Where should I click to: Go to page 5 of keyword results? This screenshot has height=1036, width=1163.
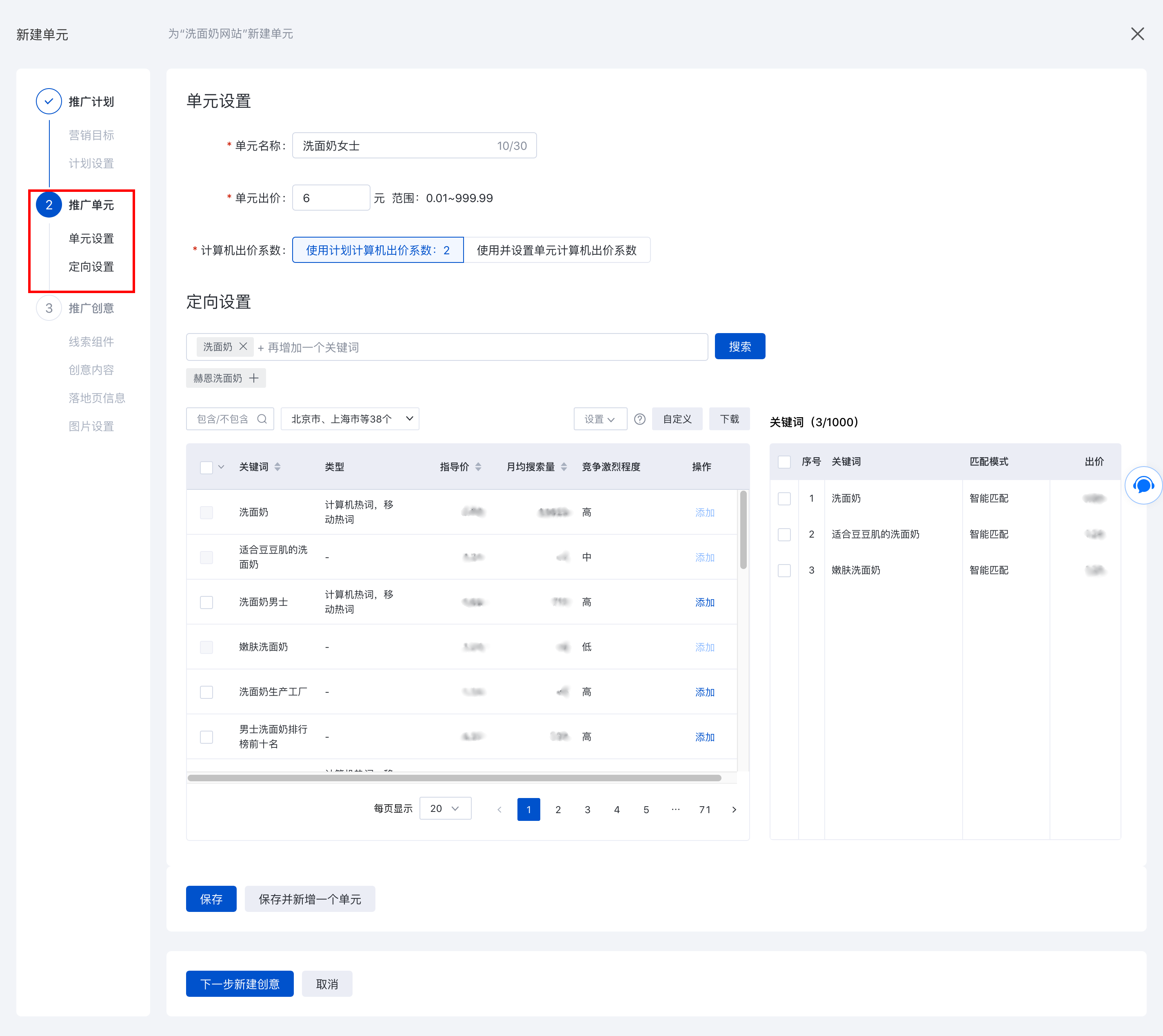click(646, 809)
